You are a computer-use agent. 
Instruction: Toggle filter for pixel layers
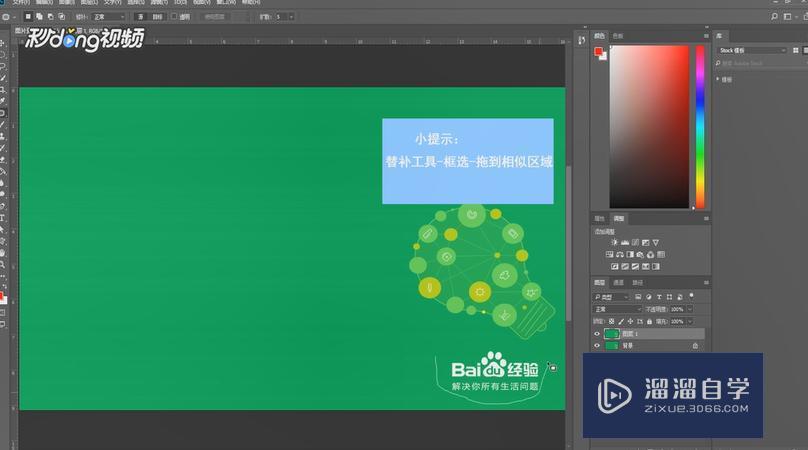638,297
